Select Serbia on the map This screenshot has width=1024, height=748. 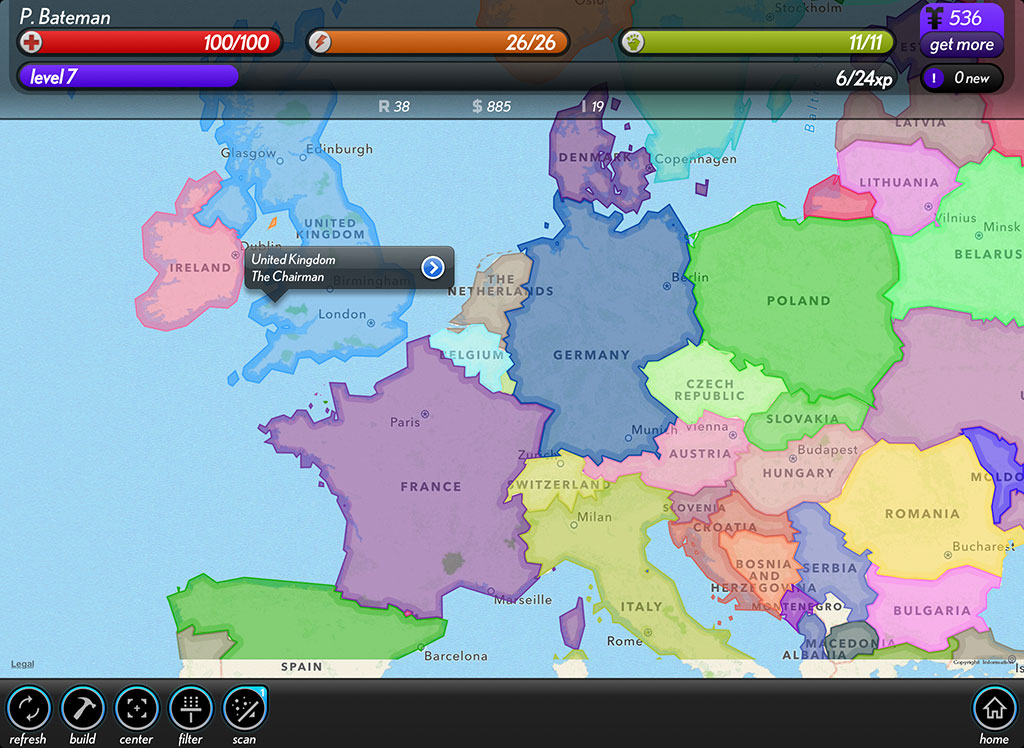(x=829, y=568)
